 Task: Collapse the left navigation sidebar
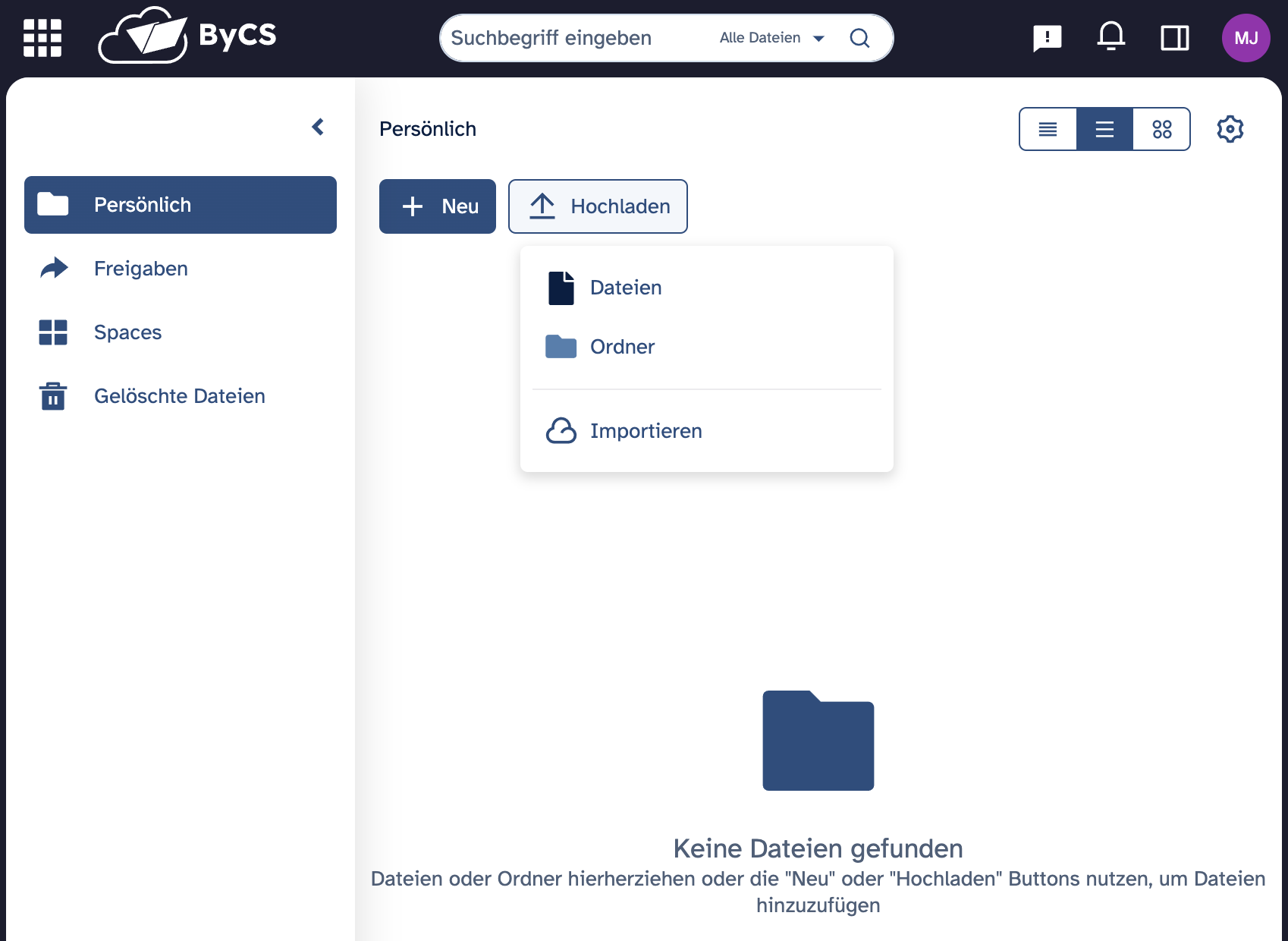(319, 127)
